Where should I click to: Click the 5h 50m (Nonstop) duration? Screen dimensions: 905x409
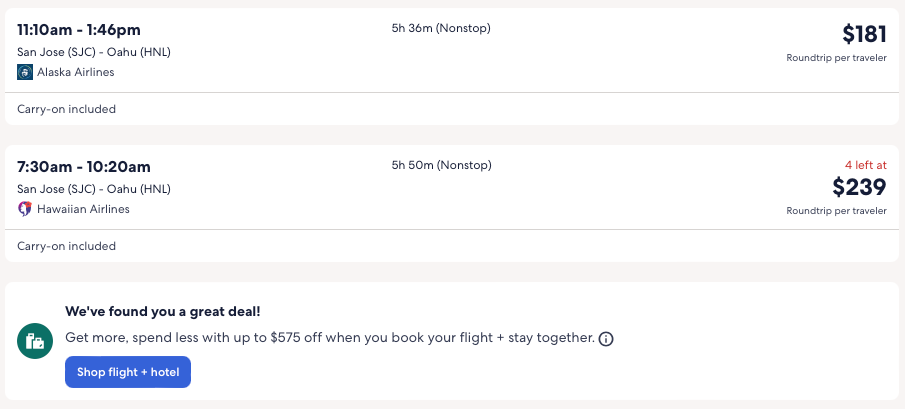click(x=441, y=165)
